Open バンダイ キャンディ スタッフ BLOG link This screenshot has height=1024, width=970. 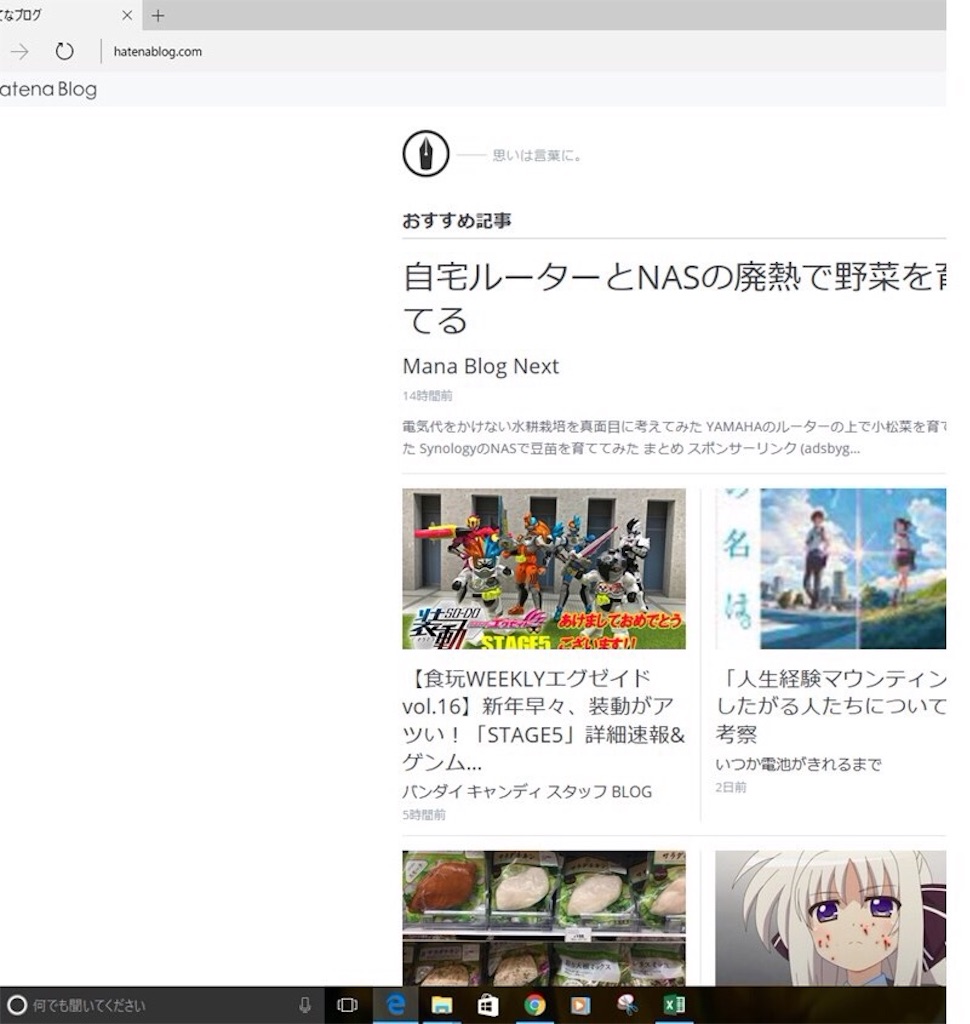point(527,792)
